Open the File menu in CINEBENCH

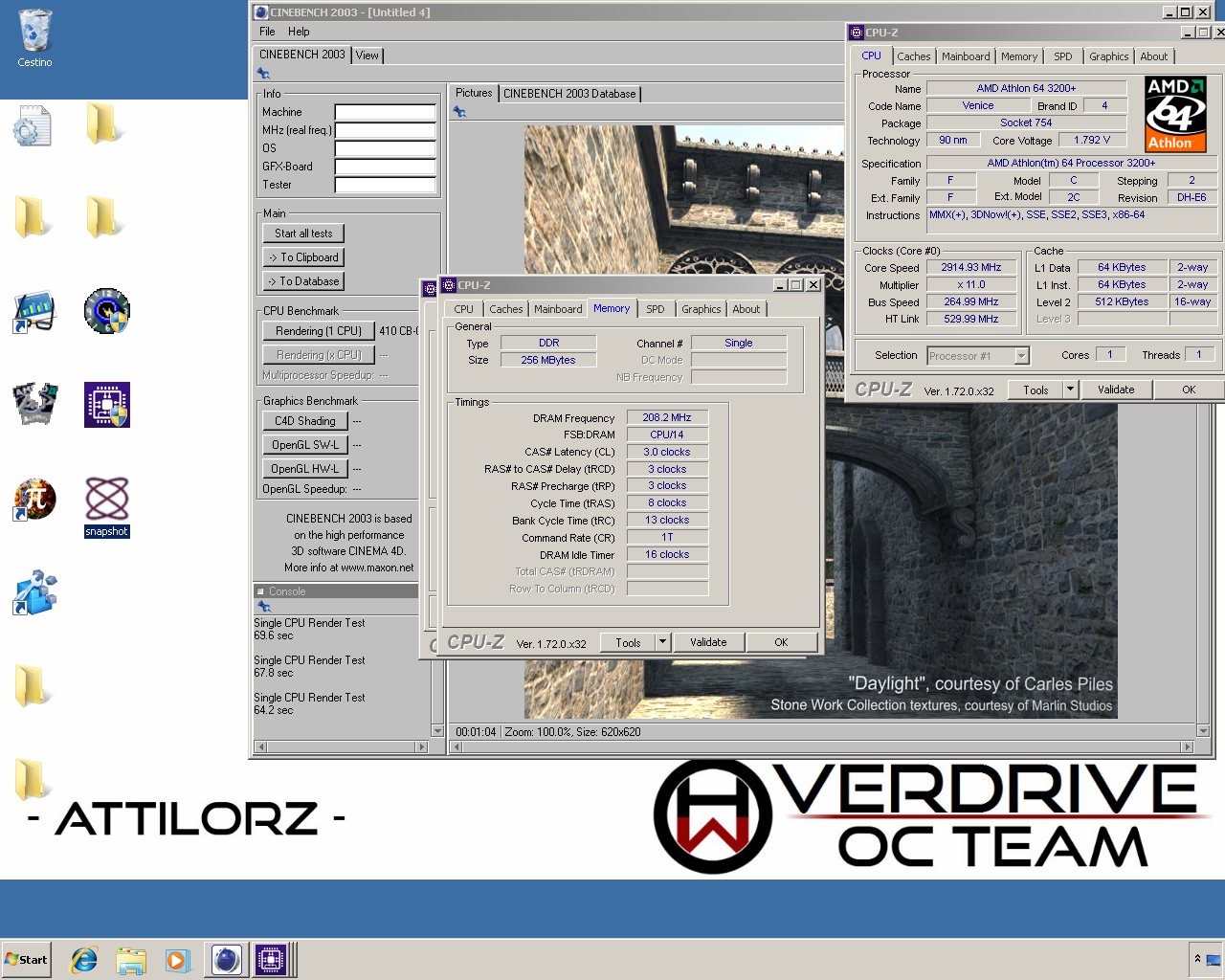click(268, 32)
